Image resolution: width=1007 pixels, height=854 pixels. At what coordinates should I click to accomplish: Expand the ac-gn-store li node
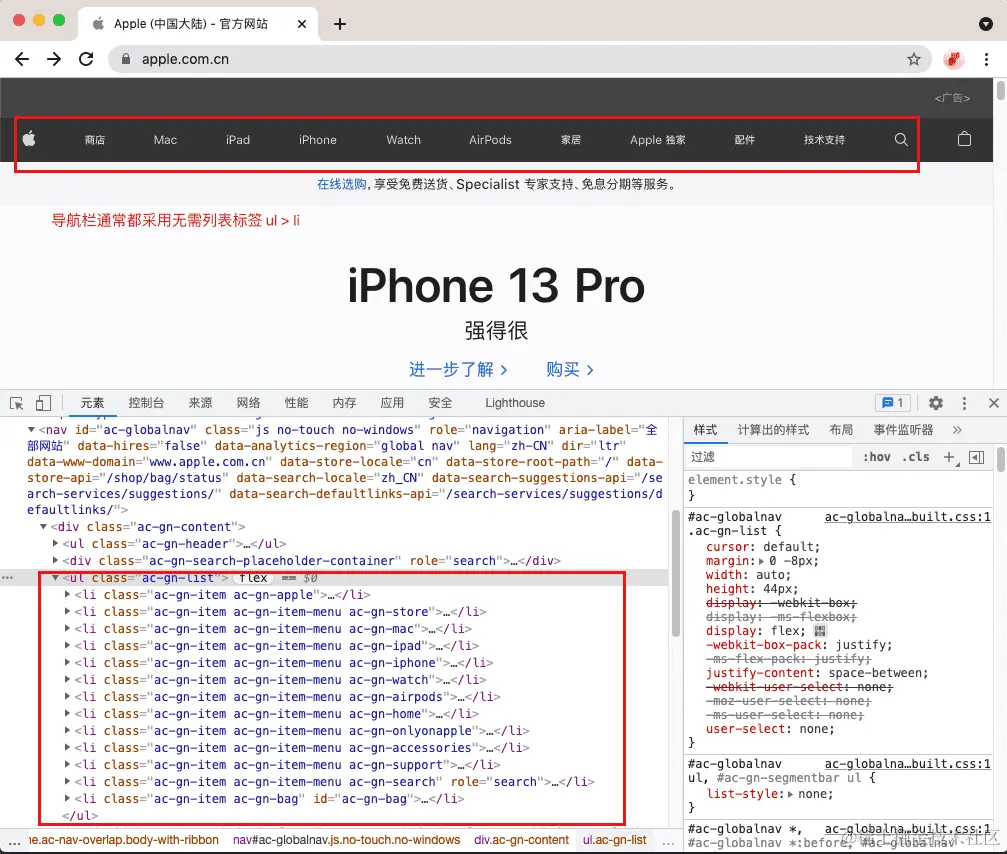pyautogui.click(x=67, y=612)
